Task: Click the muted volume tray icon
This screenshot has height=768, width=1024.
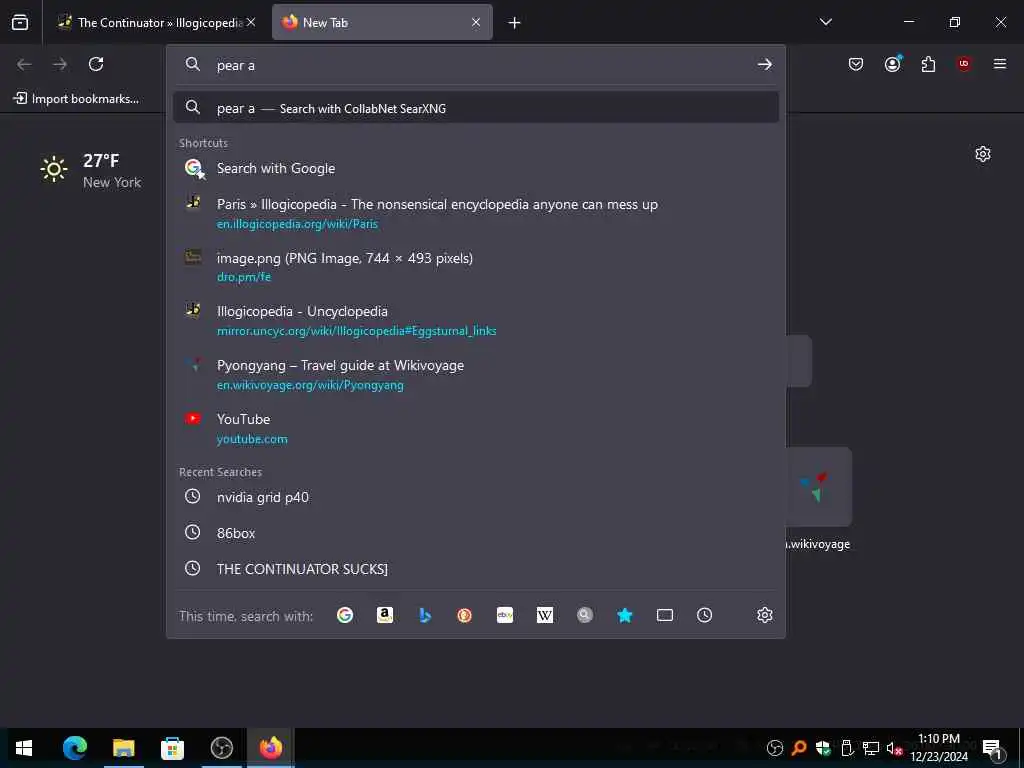Action: 894,748
